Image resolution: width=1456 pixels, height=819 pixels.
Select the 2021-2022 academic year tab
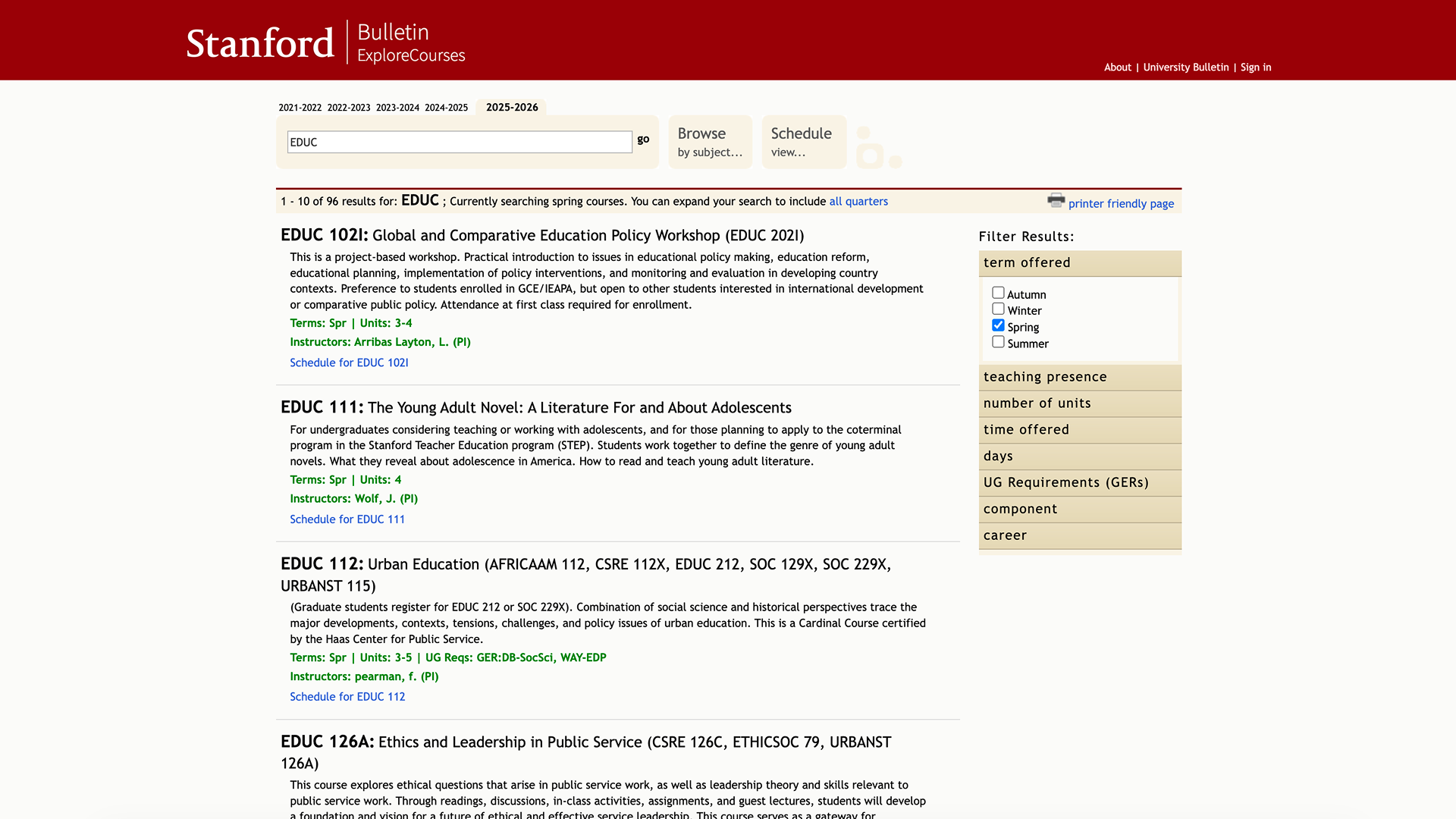[x=300, y=108]
